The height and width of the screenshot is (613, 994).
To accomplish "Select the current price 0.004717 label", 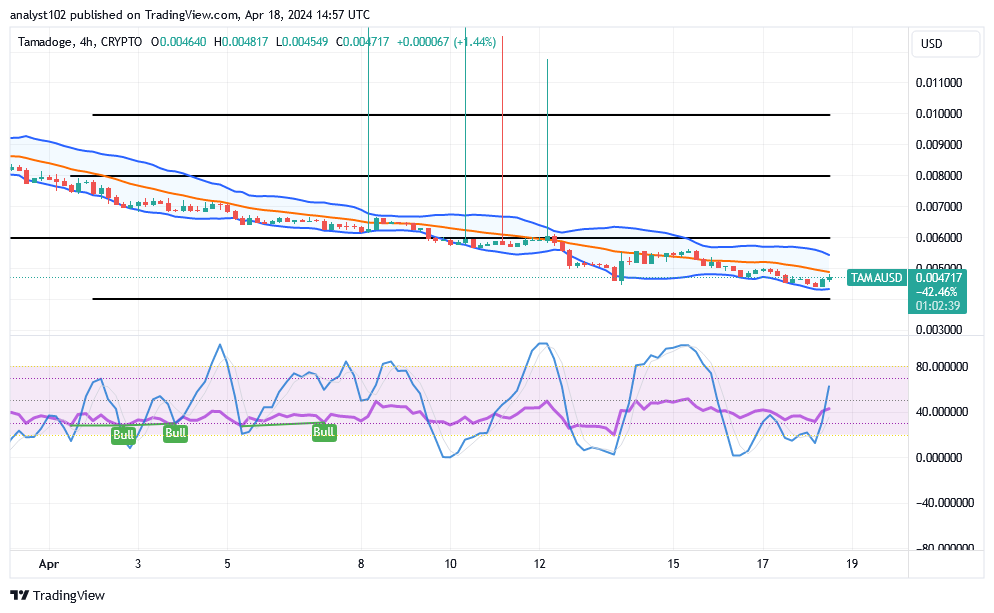I will 938,277.
